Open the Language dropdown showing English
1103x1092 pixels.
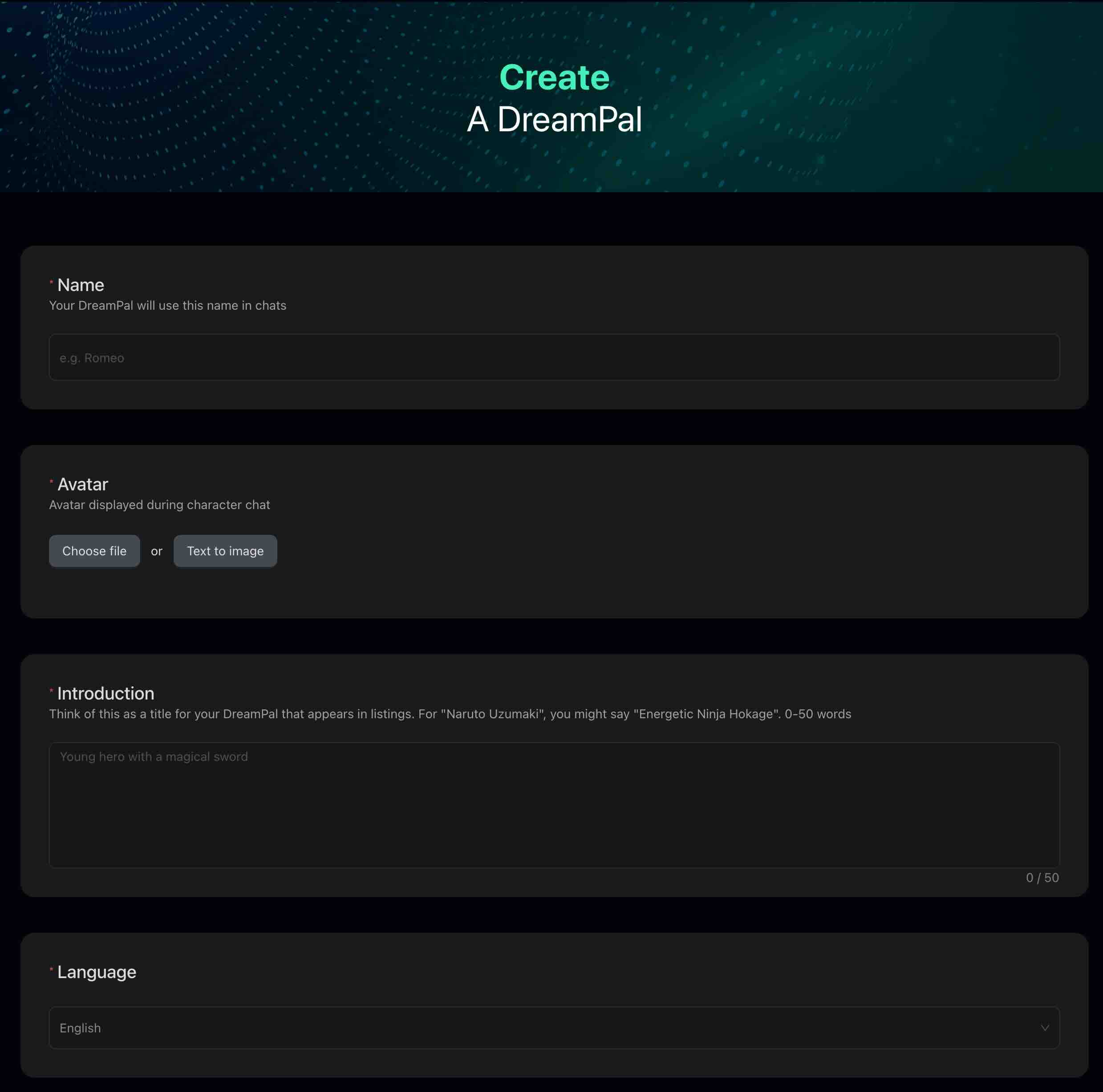coord(554,1027)
